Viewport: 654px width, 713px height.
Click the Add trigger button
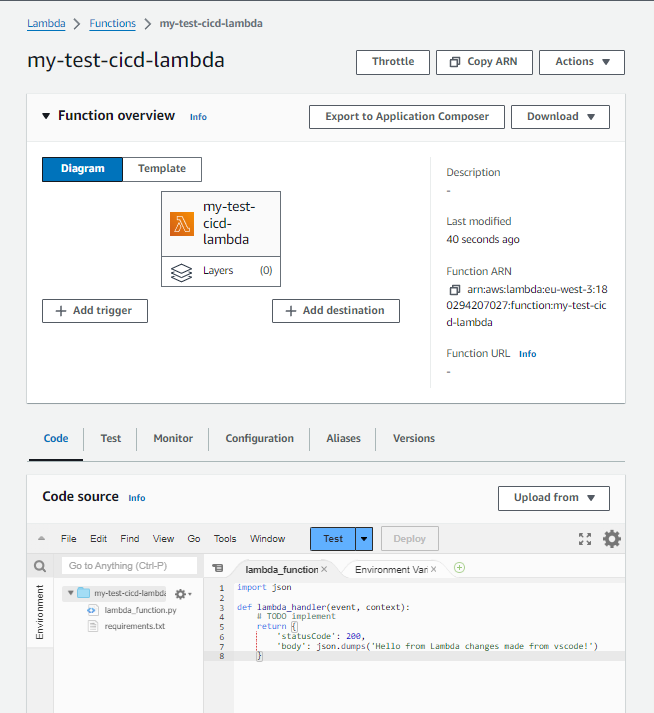94,311
